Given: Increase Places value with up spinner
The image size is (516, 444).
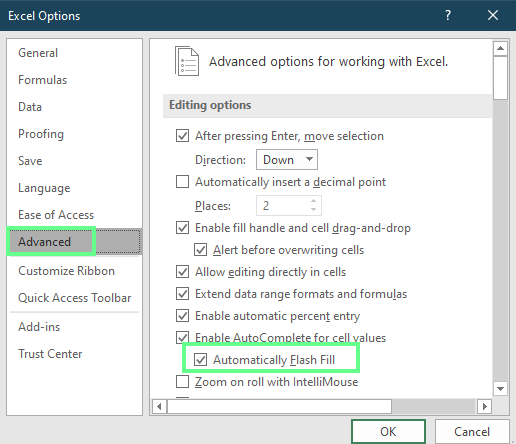Looking at the screenshot, I should click(313, 201).
